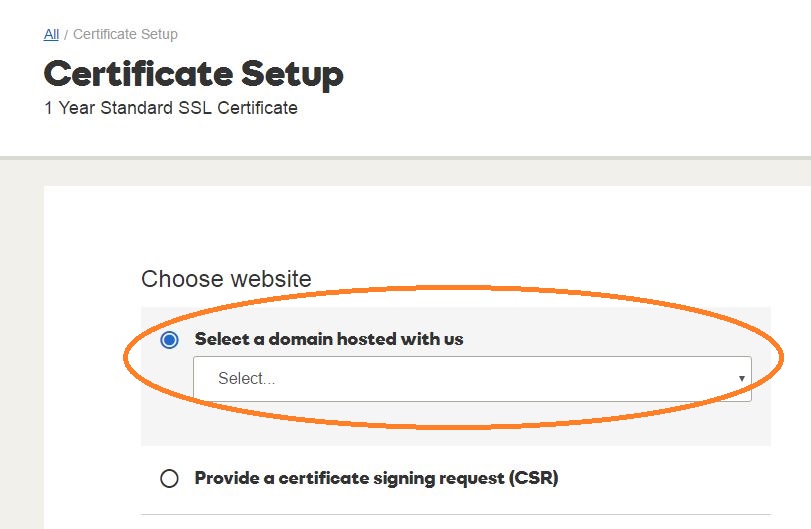Screen dimensions: 811x529
Task: Click the Provide a certificate signing request label
Action: click(x=376, y=478)
